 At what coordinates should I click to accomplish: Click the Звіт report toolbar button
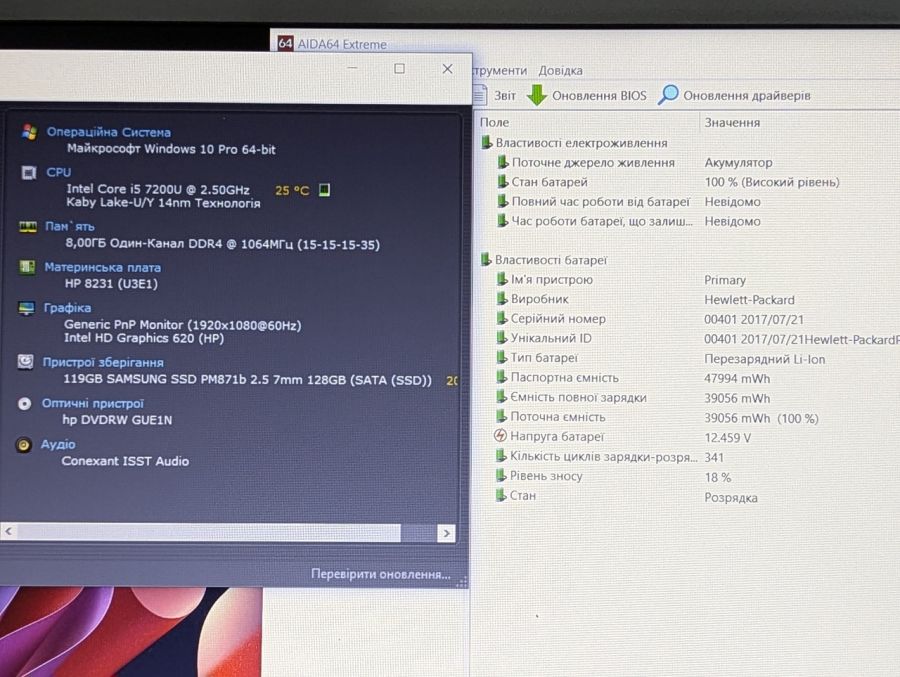[495, 95]
